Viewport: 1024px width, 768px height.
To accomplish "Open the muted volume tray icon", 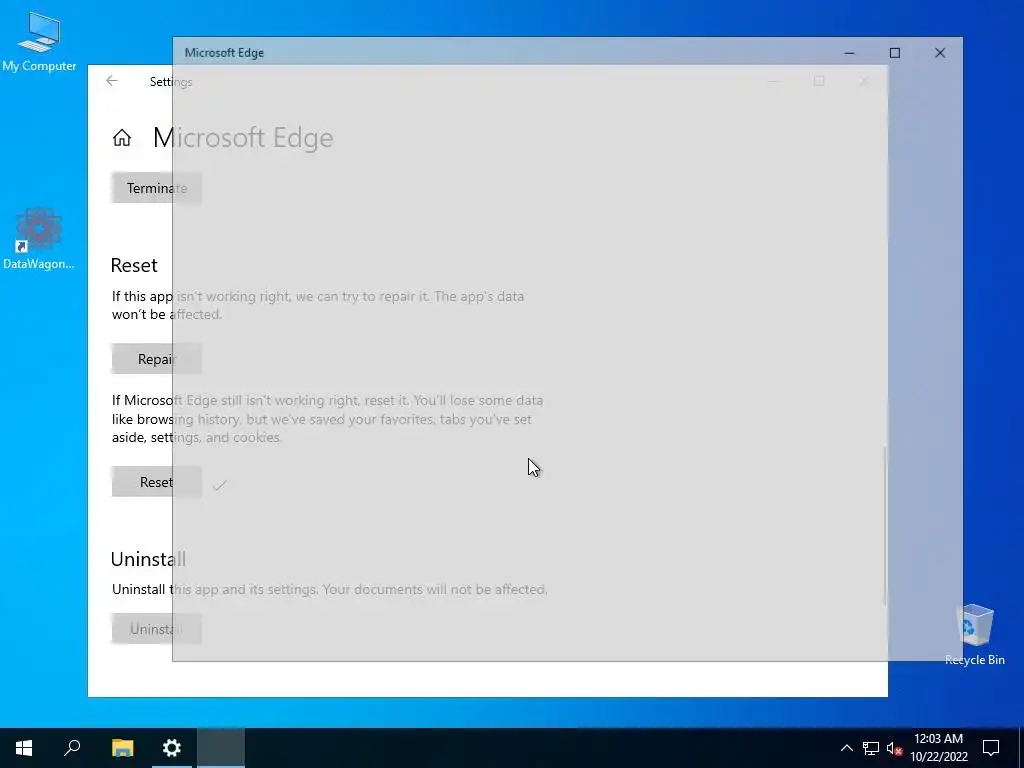I will (895, 748).
